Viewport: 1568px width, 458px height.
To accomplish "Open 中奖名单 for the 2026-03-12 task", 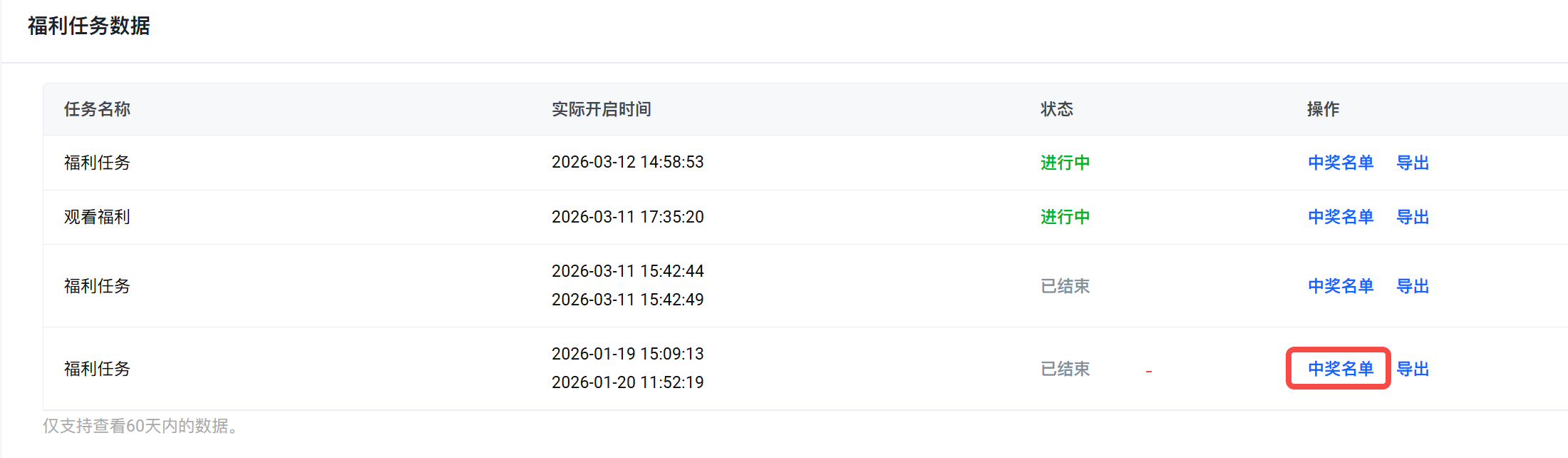I will (x=1340, y=163).
